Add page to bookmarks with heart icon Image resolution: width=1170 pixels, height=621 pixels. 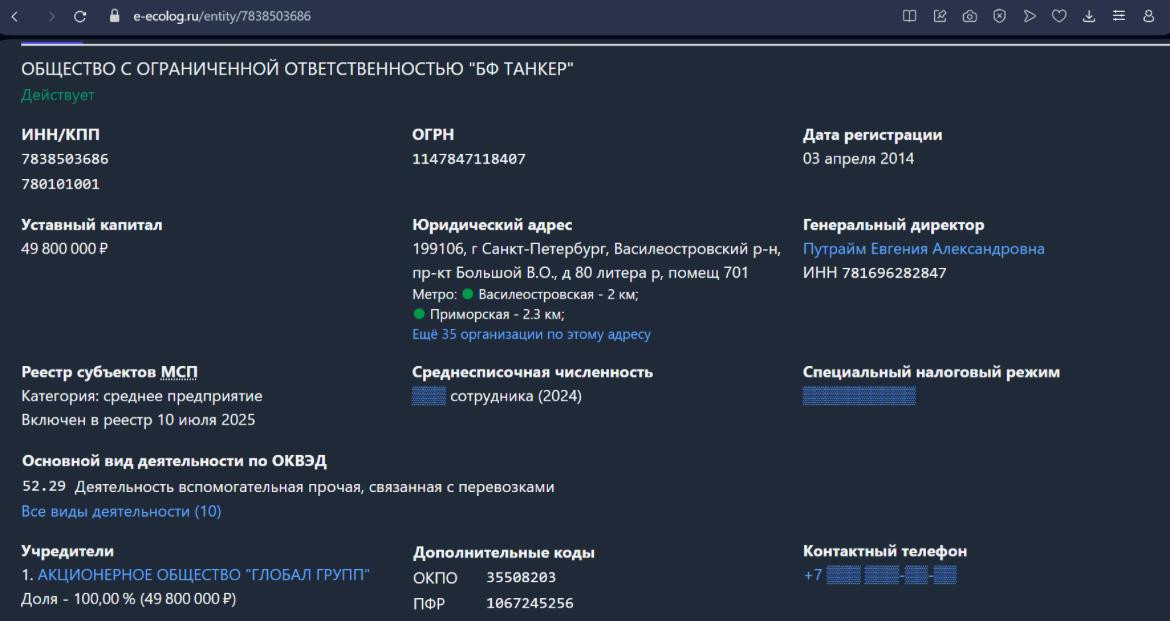coord(1059,16)
